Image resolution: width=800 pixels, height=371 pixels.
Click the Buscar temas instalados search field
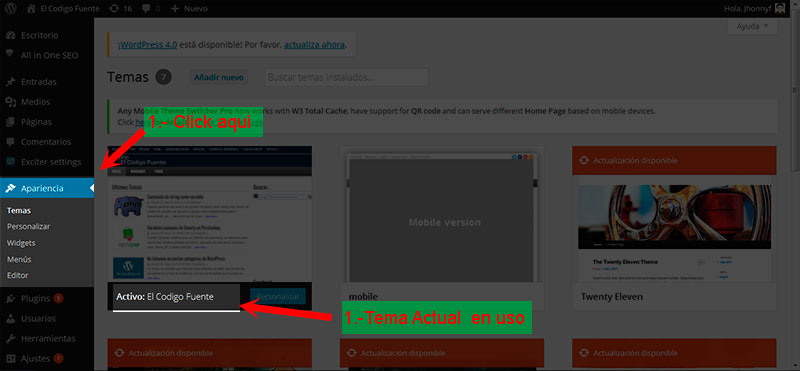click(x=346, y=78)
